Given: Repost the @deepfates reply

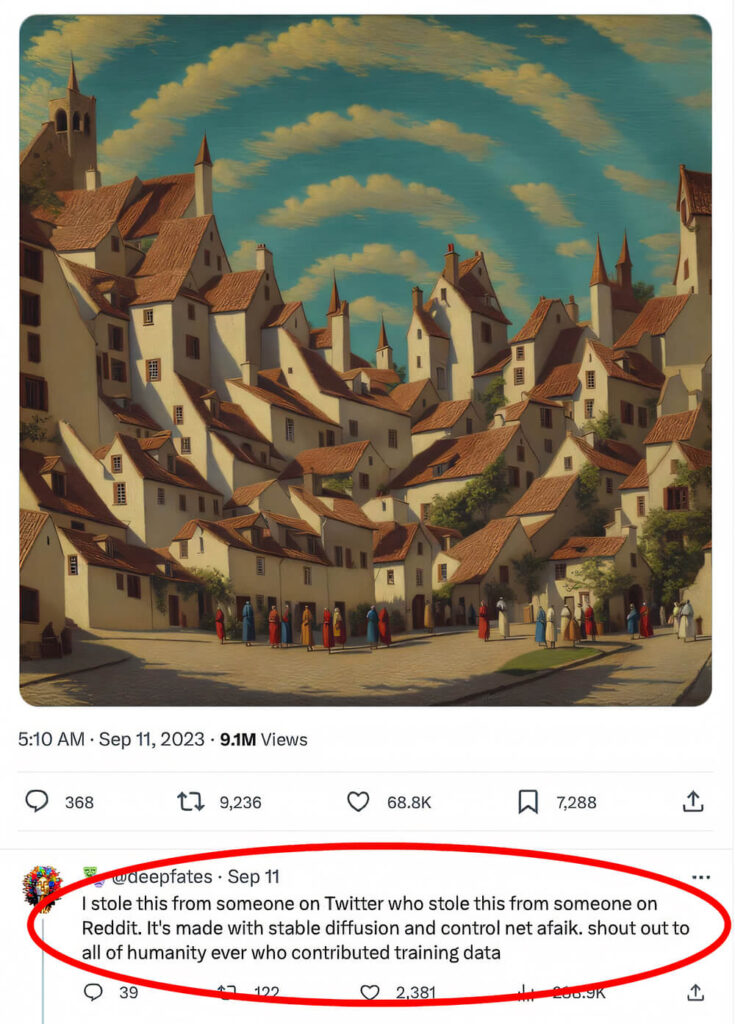Looking at the screenshot, I should tap(228, 992).
